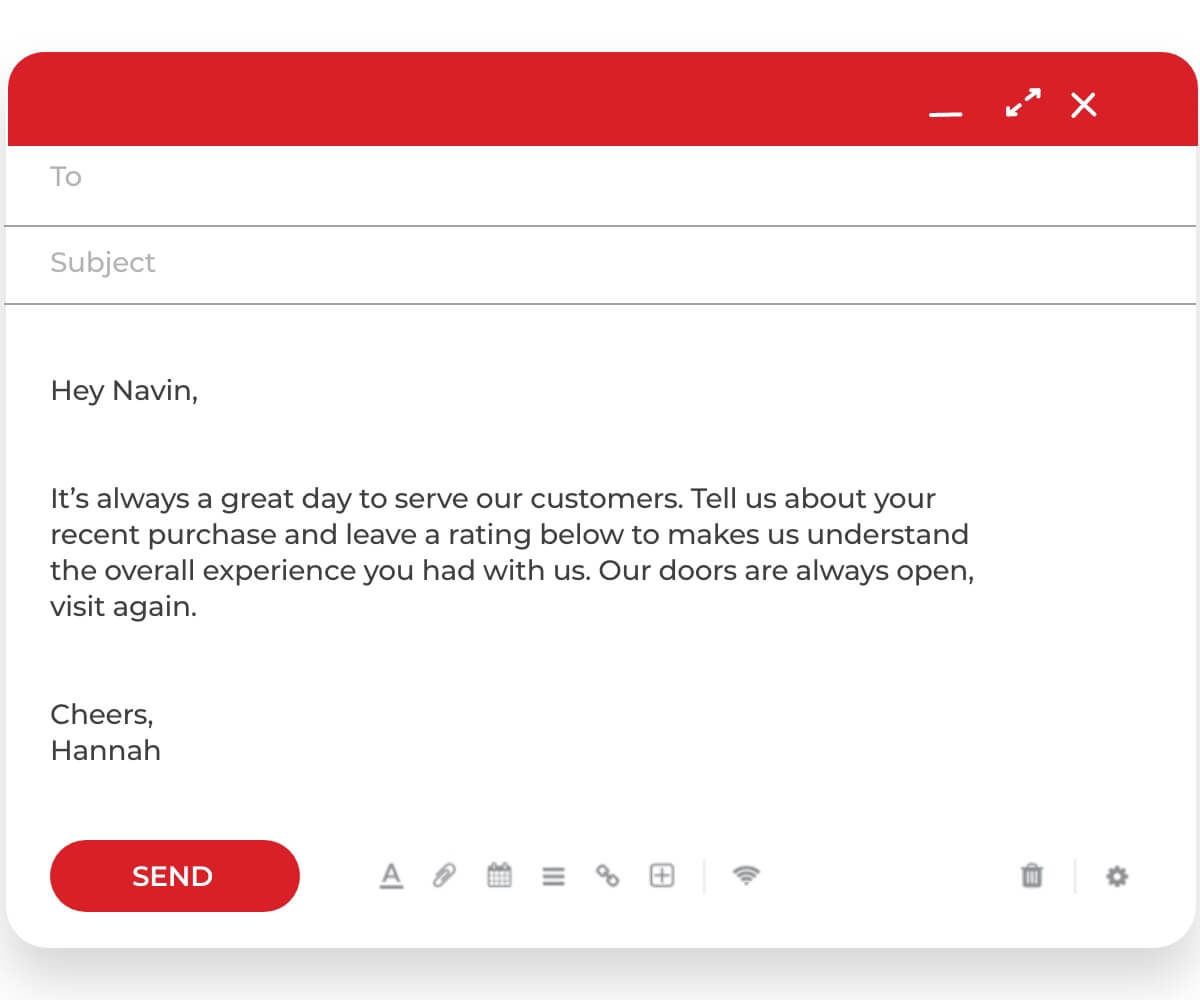Click the plus box insert icon
This screenshot has width=1200, height=1000.
click(x=662, y=876)
